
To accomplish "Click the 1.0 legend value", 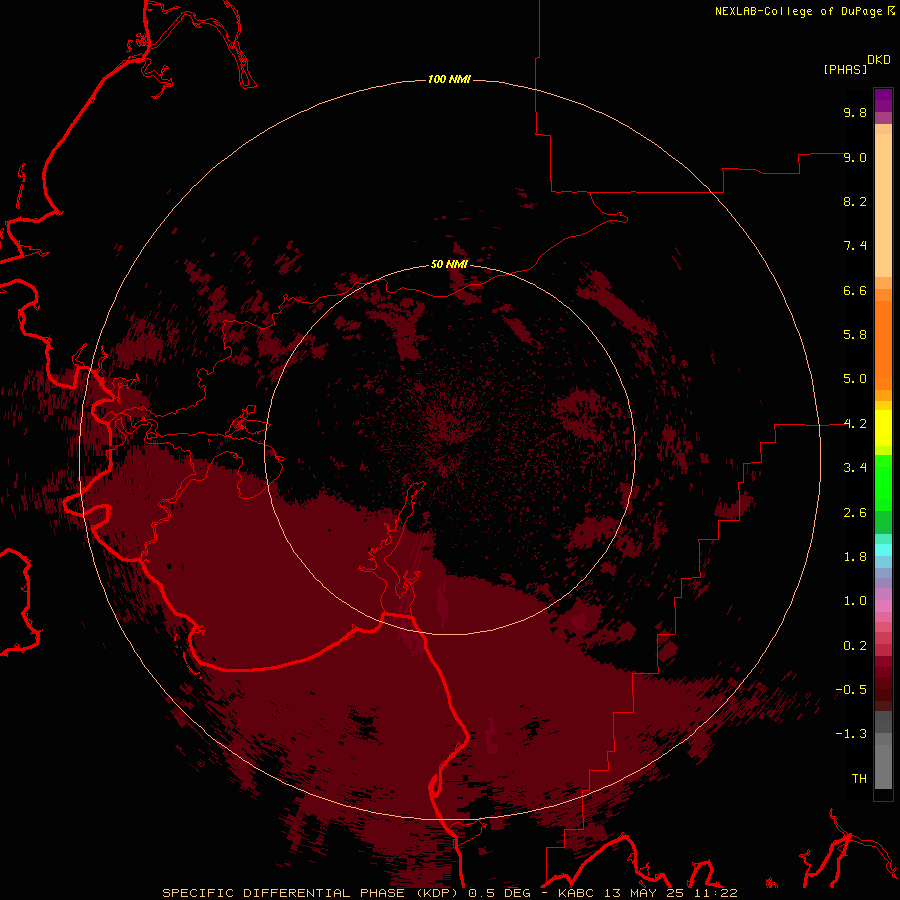I will tap(855, 601).
